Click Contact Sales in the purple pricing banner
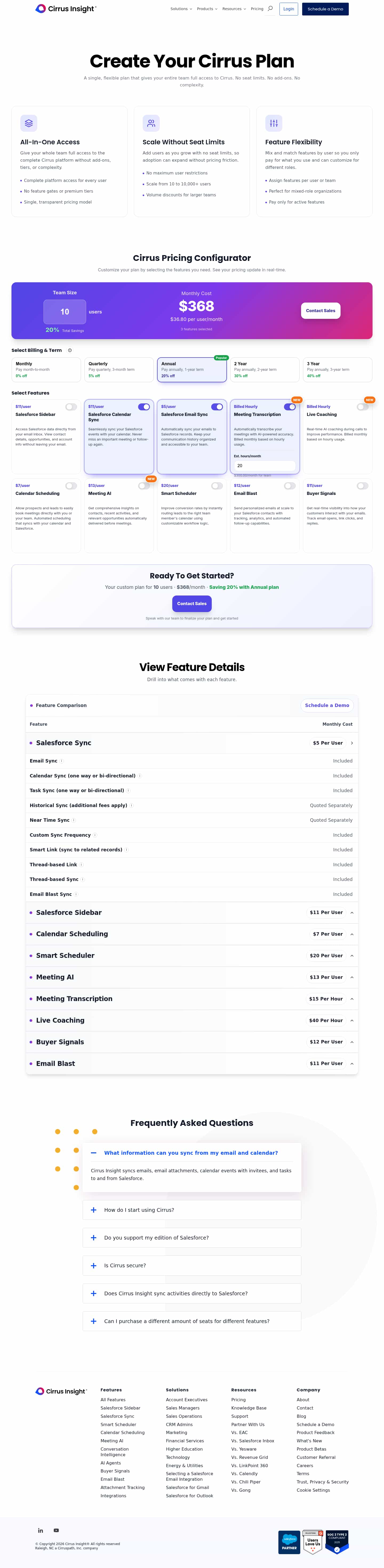Viewport: 384px width, 1568px height. 320,311
